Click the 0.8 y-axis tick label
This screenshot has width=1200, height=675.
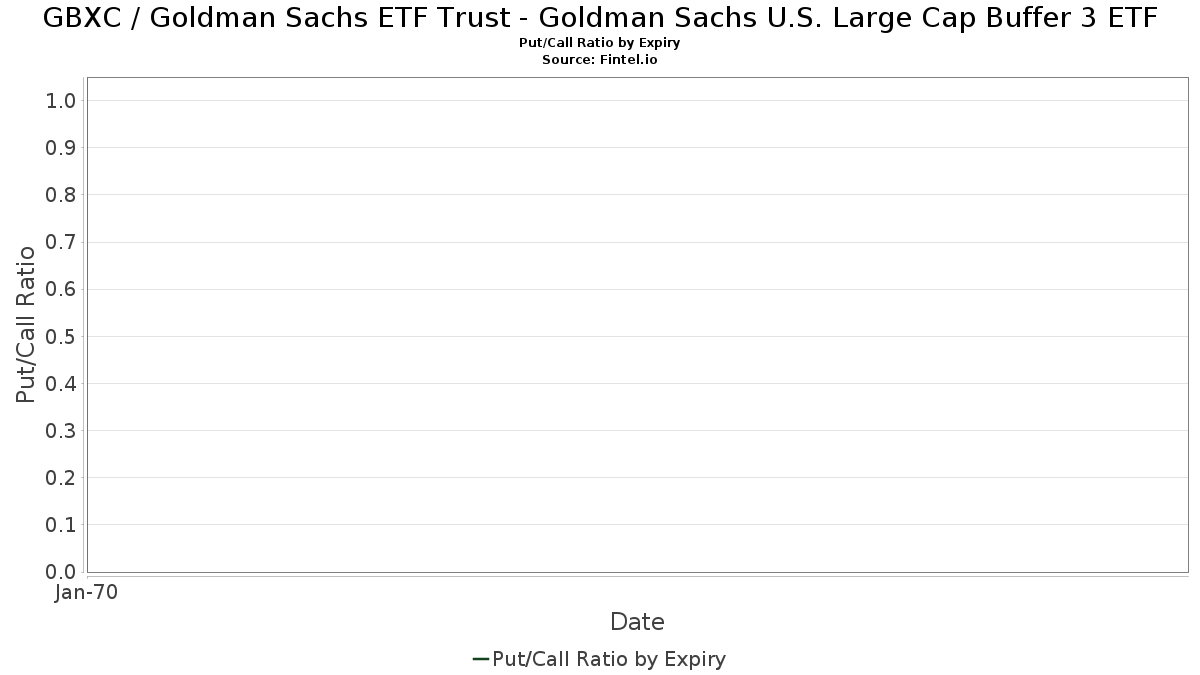click(61, 195)
